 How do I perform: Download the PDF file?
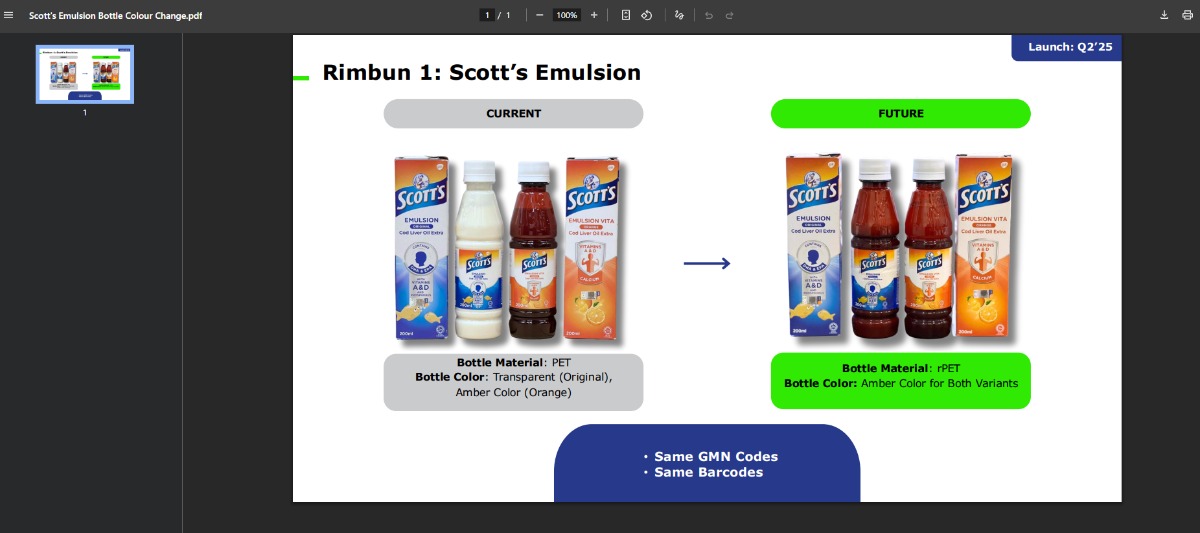[x=1164, y=15]
